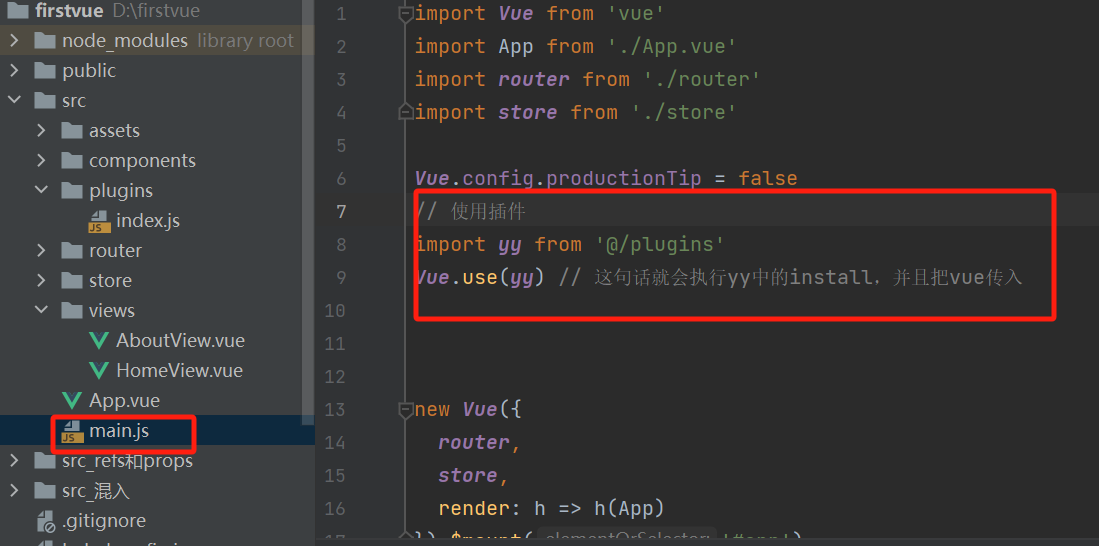1099x546 pixels.
Task: Click 'store,' on line 15
Action: coord(474,475)
